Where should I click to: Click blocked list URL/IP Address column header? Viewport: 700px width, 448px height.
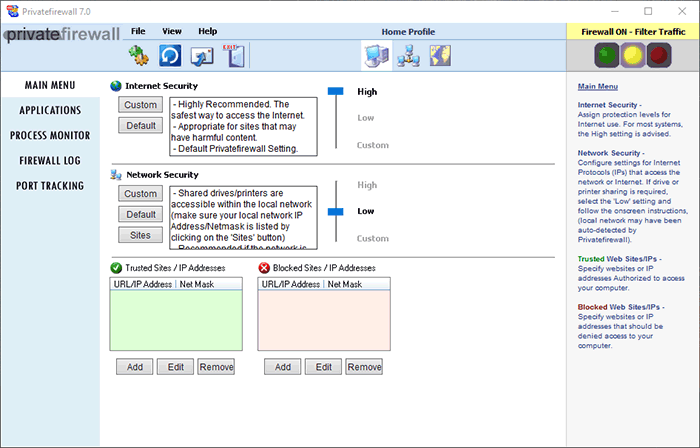point(291,284)
